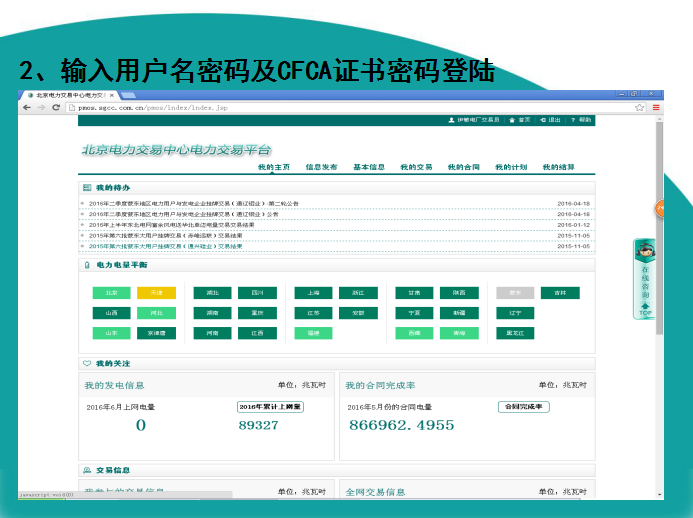This screenshot has height=518, width=693.
Task: Click the browser back arrow
Action: pyautogui.click(x=27, y=107)
